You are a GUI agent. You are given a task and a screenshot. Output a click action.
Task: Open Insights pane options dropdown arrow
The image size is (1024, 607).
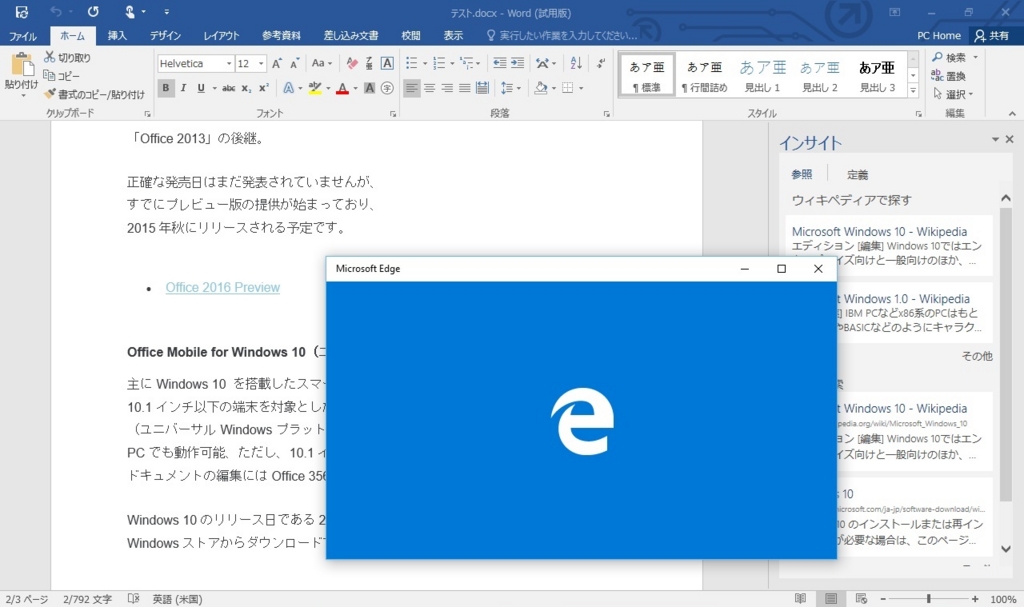click(x=995, y=139)
